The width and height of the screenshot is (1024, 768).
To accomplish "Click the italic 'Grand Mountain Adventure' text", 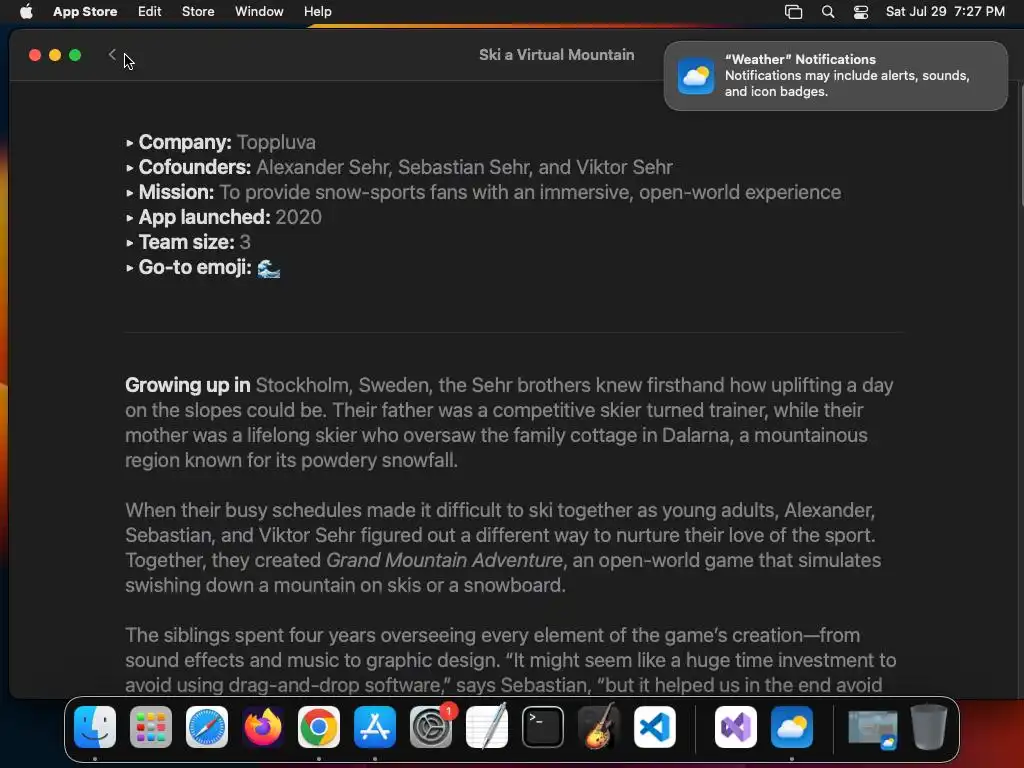I will (444, 560).
